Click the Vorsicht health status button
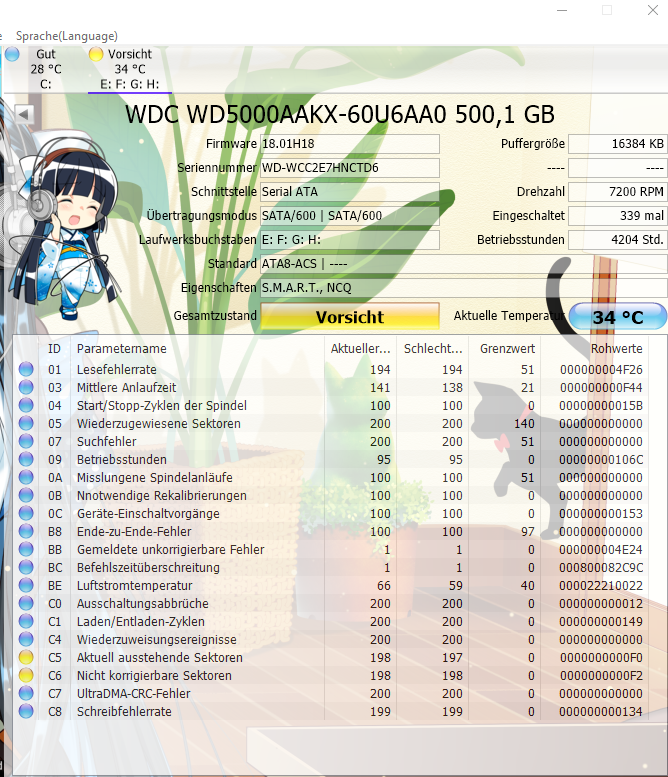 (x=350, y=316)
